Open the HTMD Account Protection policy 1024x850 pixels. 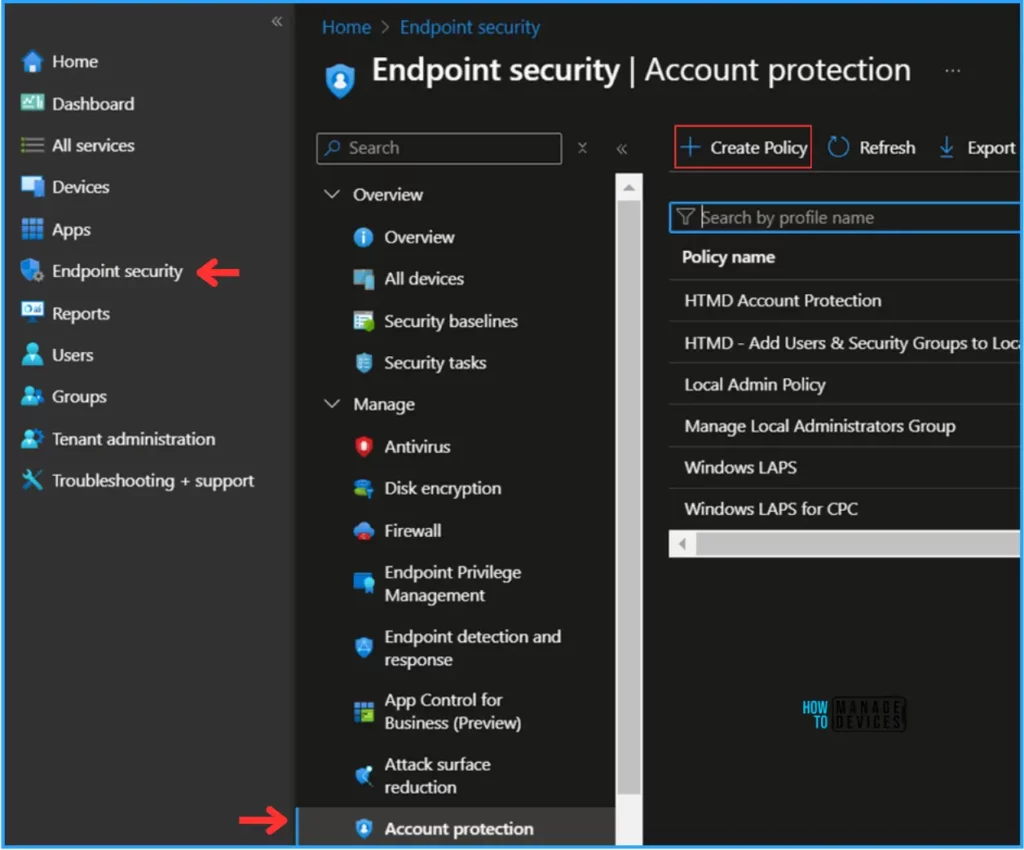(782, 300)
